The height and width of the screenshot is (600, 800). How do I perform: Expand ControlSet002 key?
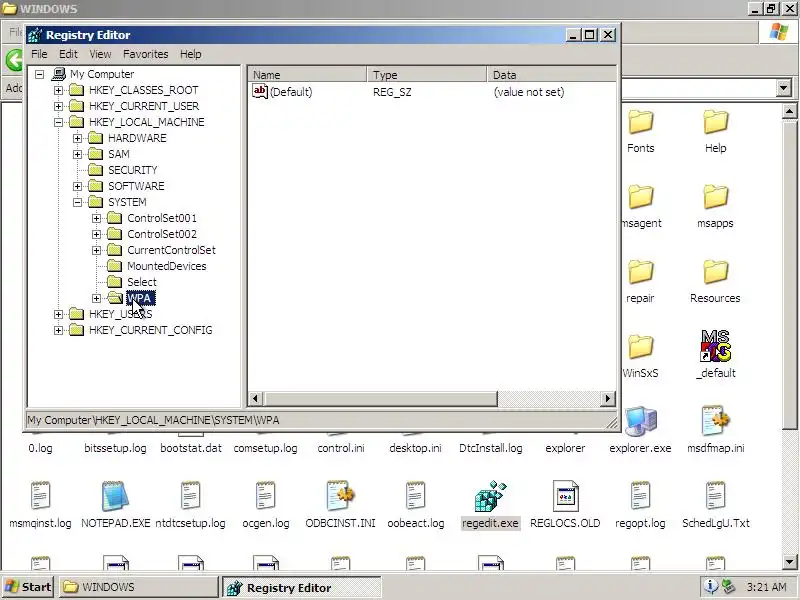click(x=96, y=234)
